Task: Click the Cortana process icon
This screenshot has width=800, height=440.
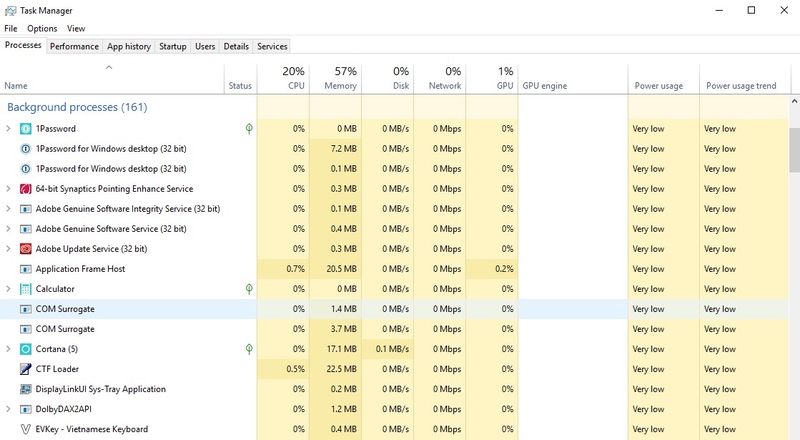Action: pos(26,349)
